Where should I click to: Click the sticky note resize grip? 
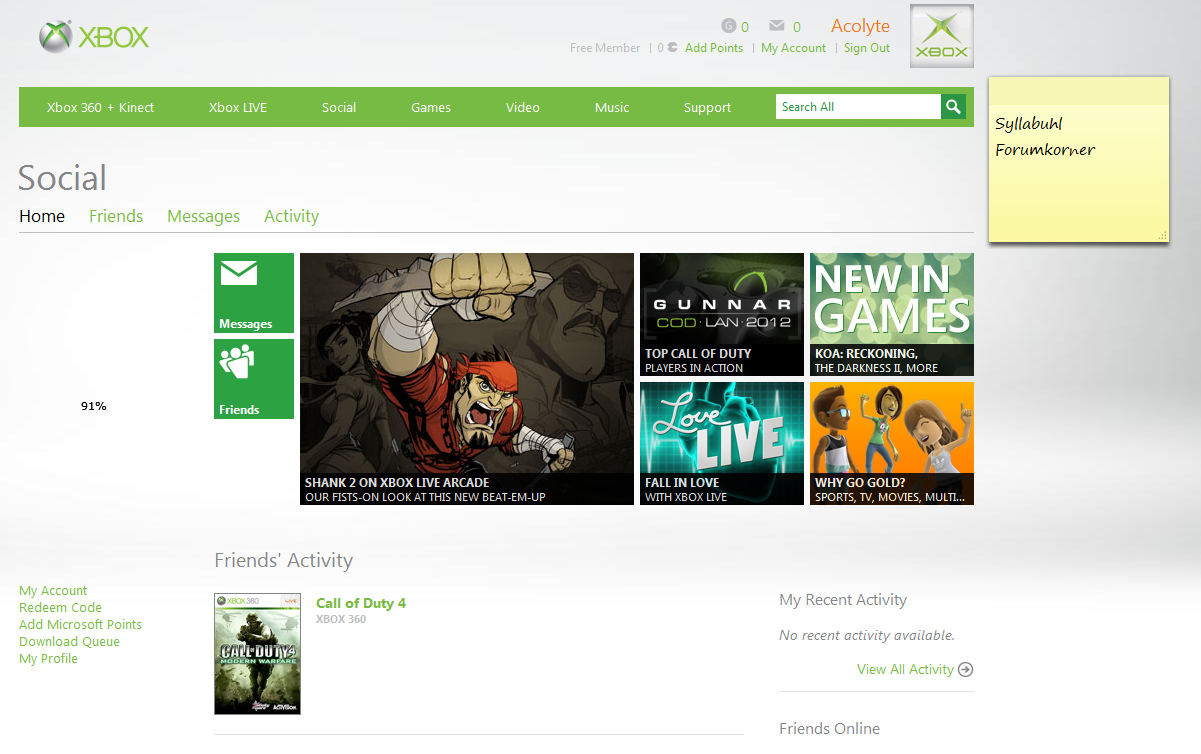pos(1162,235)
